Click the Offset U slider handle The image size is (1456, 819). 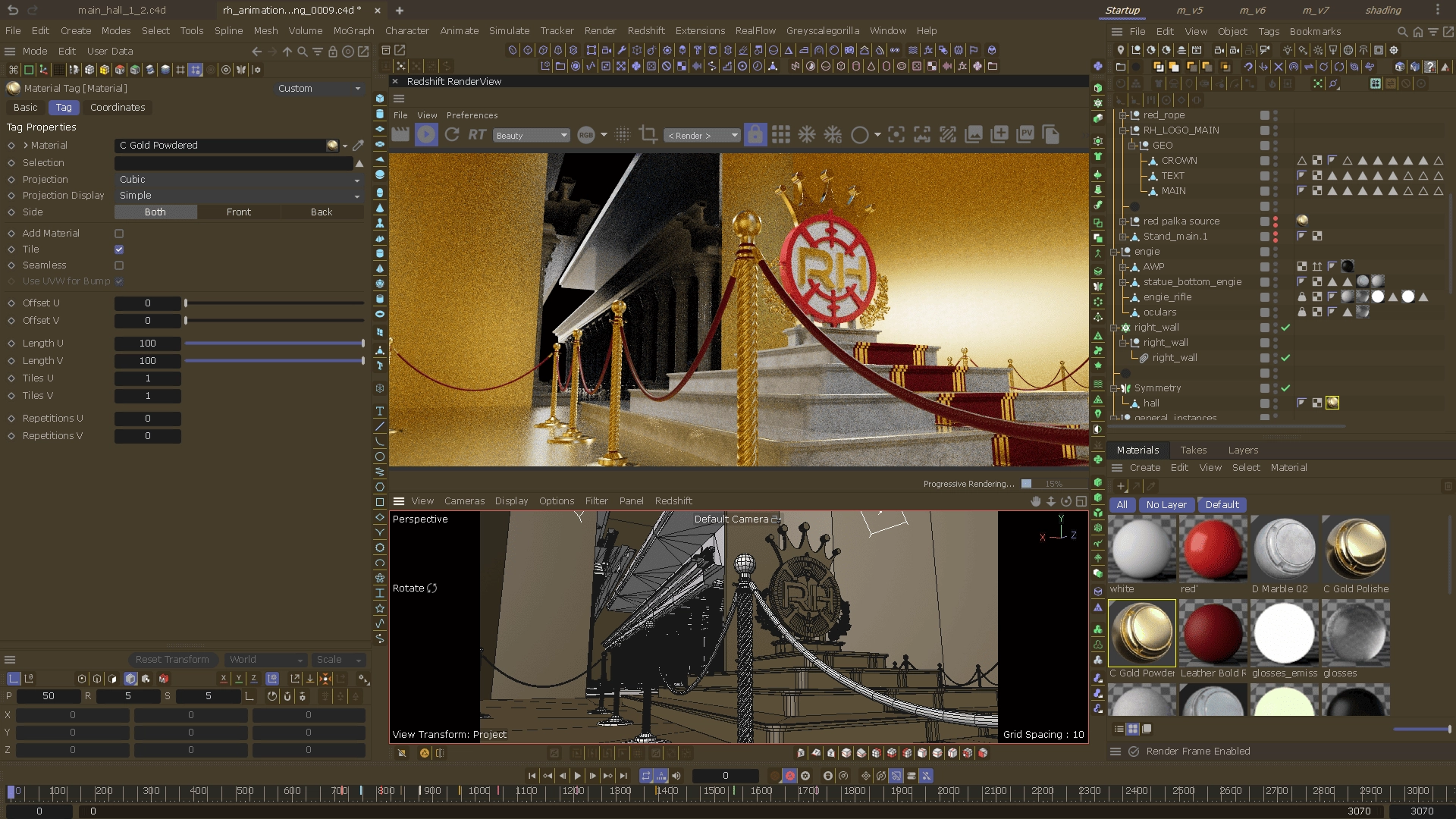coord(186,303)
